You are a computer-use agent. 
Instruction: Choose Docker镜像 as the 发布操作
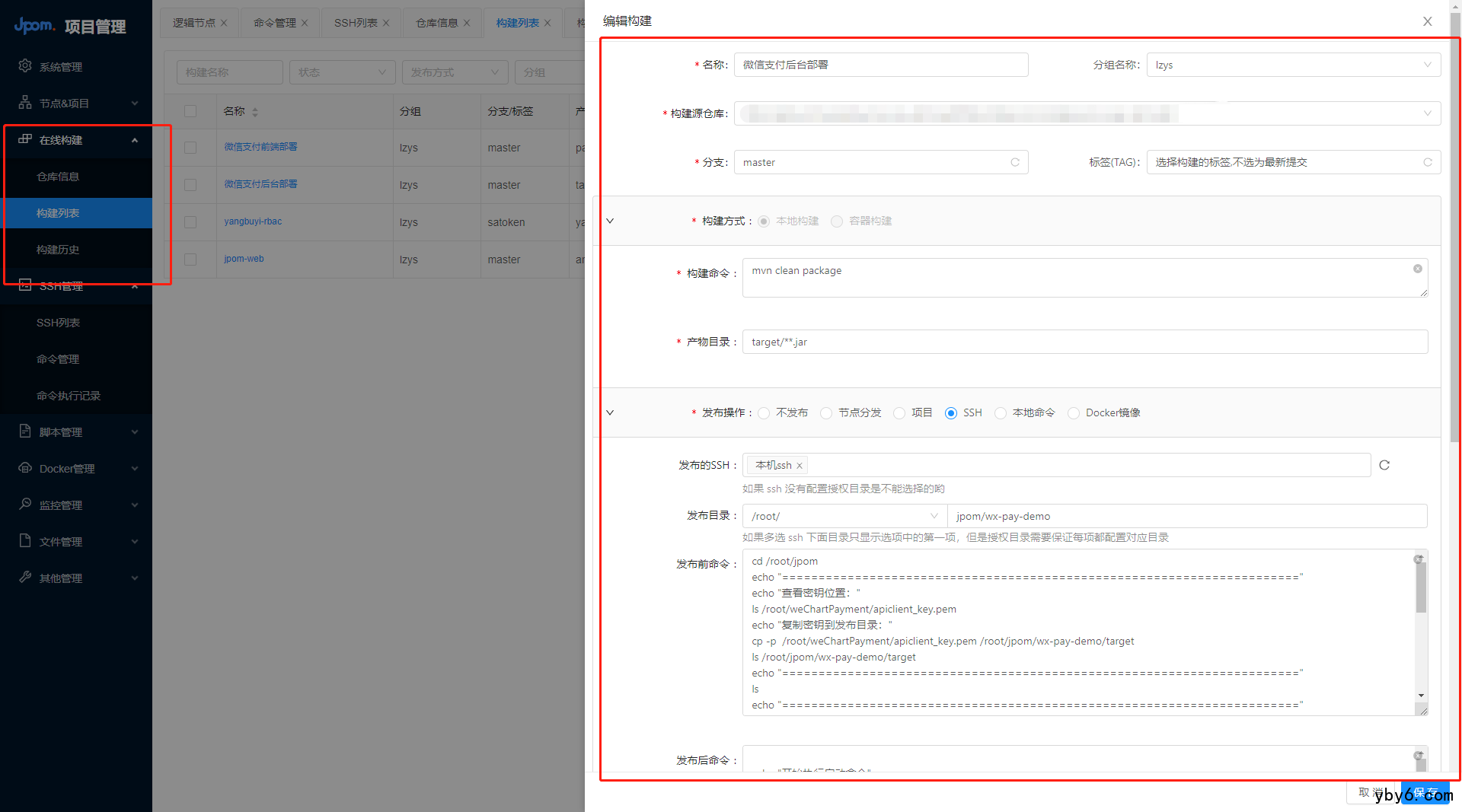pos(1074,412)
